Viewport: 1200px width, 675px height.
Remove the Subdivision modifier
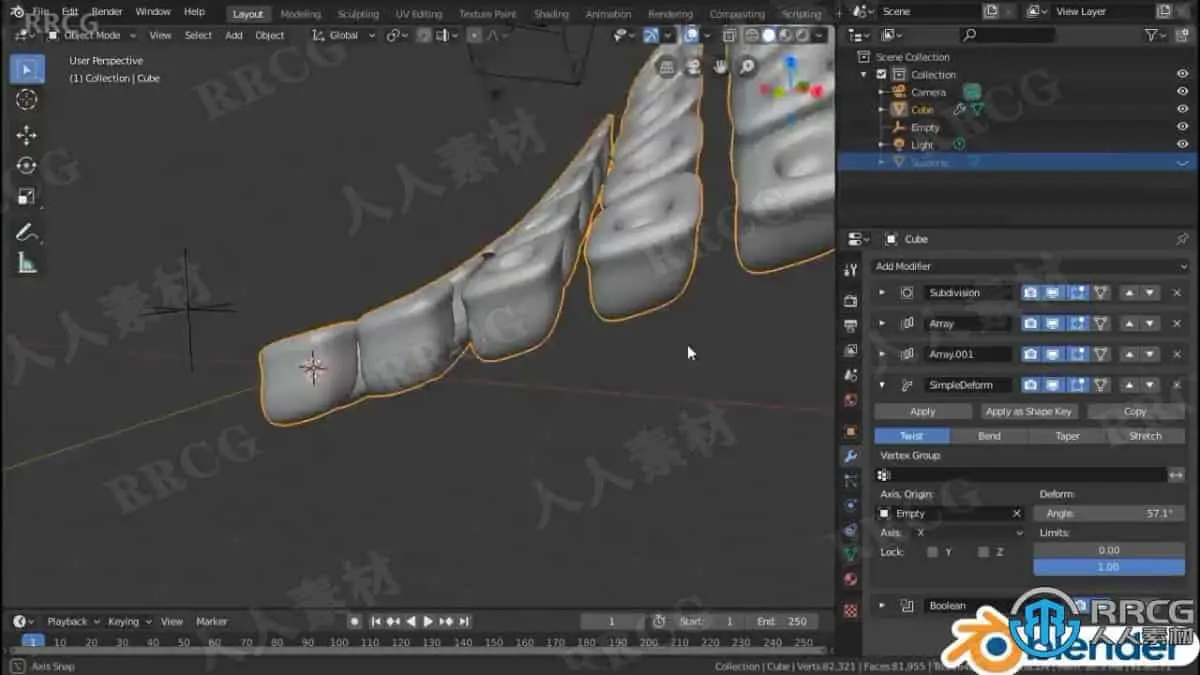click(x=1176, y=293)
